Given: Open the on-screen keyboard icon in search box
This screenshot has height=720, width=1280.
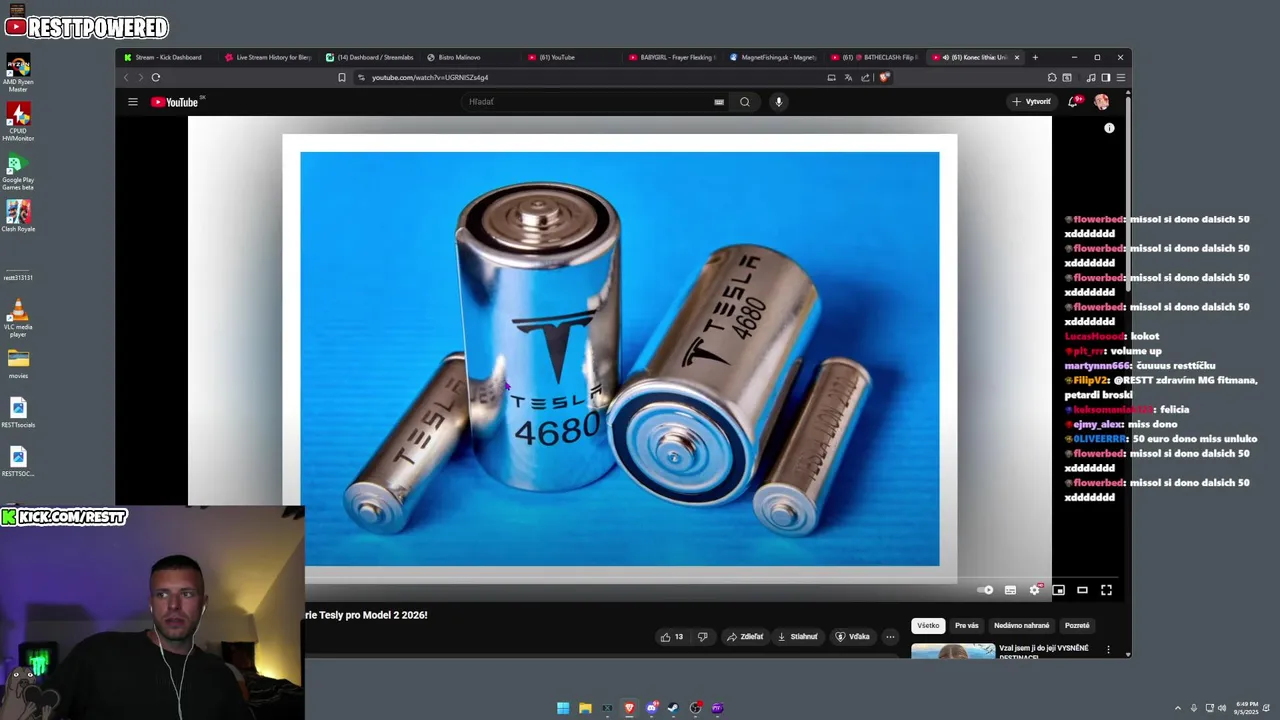Looking at the screenshot, I should (x=718, y=102).
